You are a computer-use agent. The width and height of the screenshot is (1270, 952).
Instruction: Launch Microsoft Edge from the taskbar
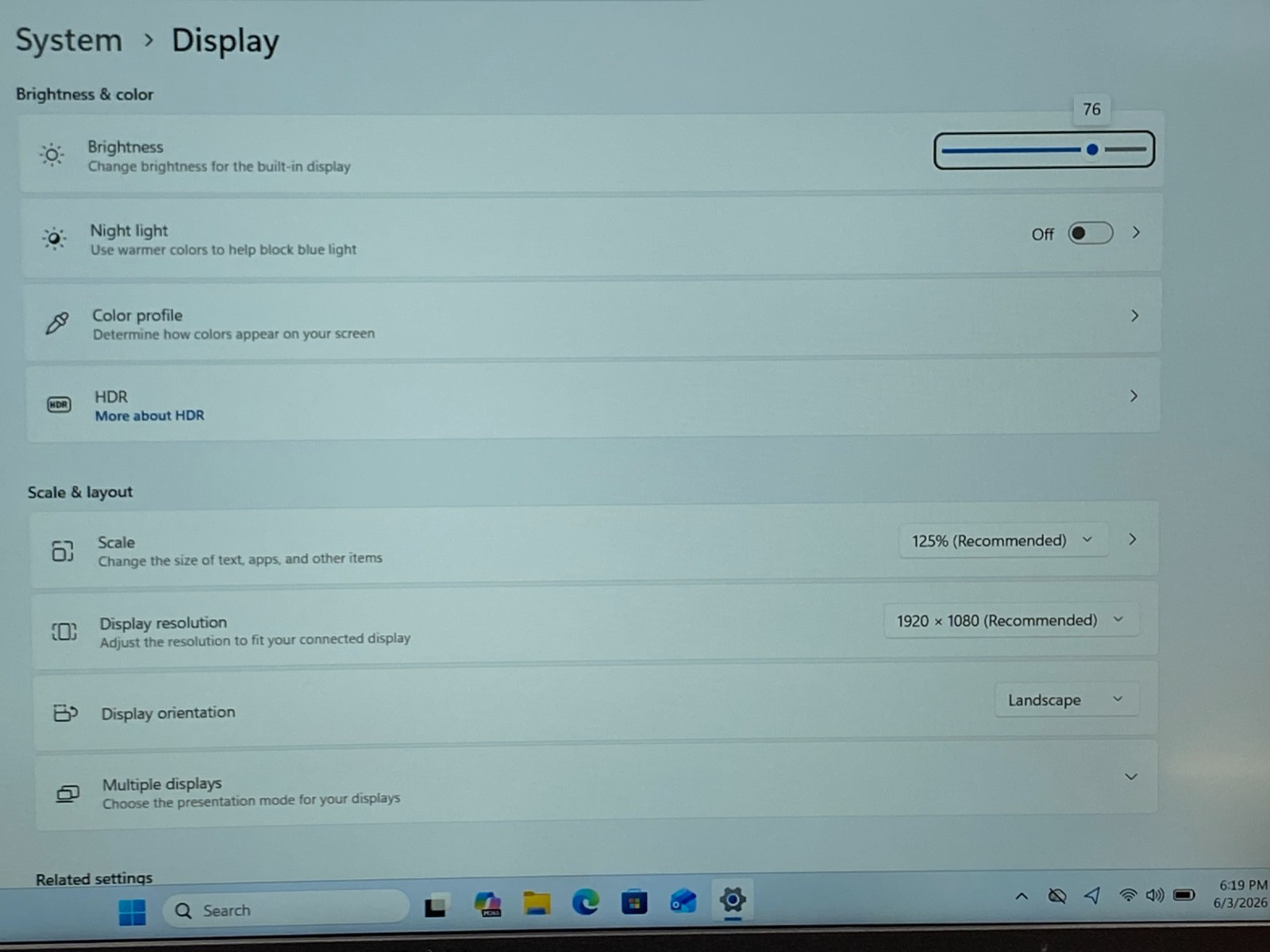586,902
